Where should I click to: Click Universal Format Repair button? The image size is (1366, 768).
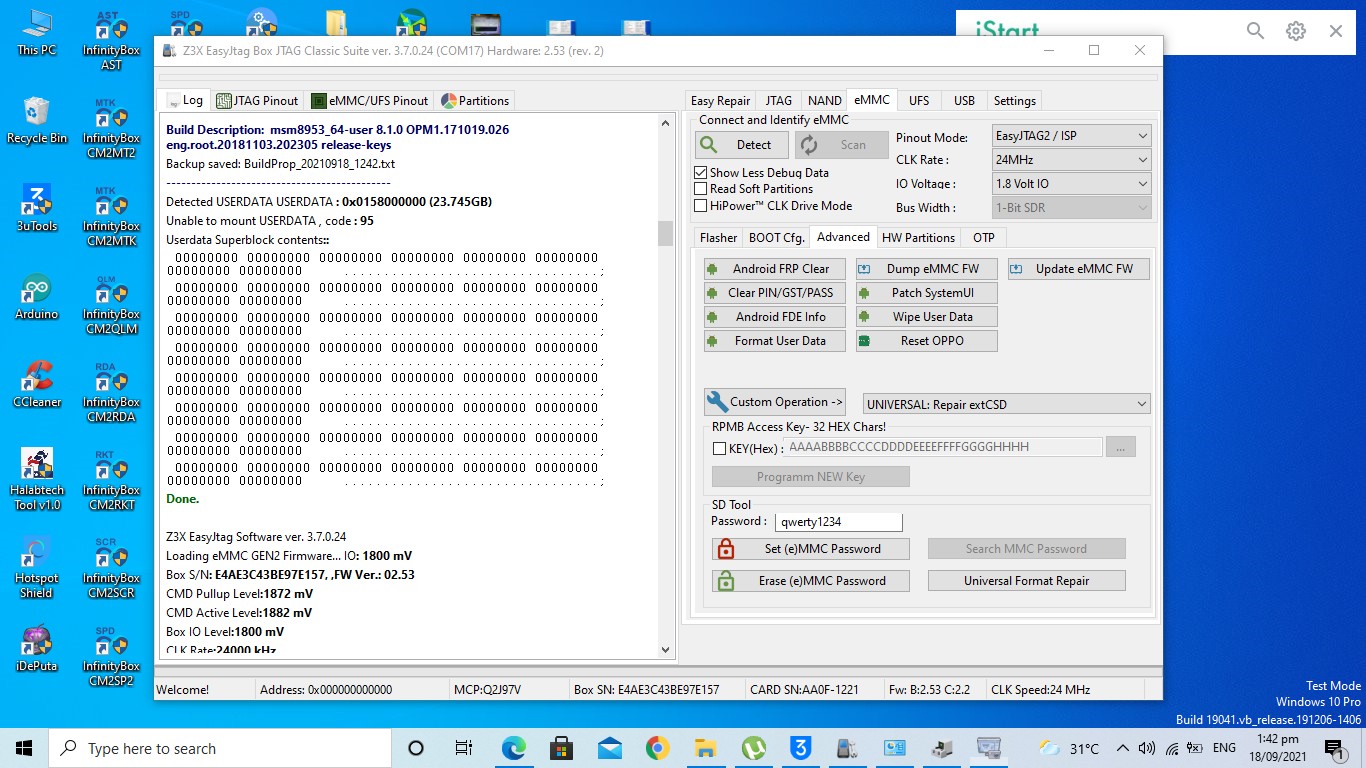point(1026,581)
